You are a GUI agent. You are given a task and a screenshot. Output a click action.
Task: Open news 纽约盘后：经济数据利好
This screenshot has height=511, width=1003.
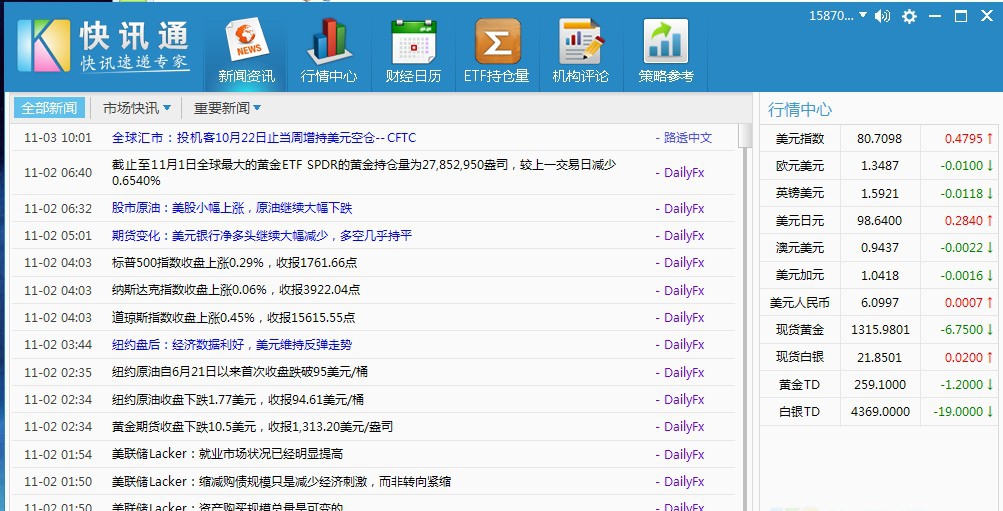pyautogui.click(x=232, y=345)
